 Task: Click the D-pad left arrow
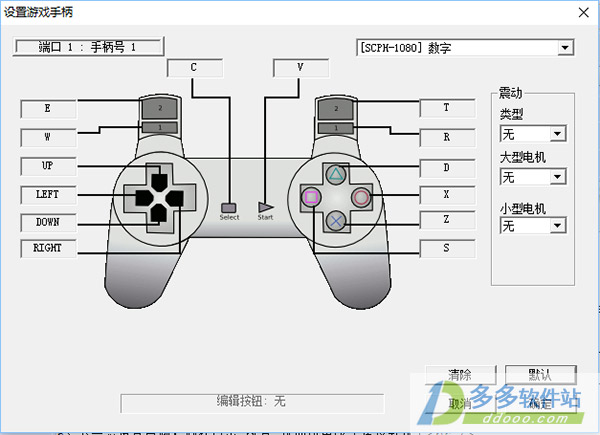point(144,198)
